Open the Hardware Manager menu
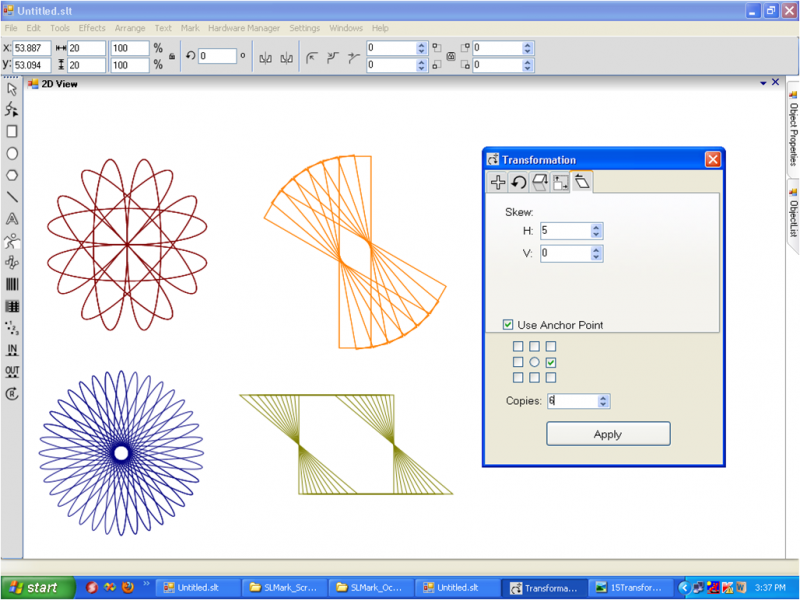The width and height of the screenshot is (800, 600). point(244,28)
